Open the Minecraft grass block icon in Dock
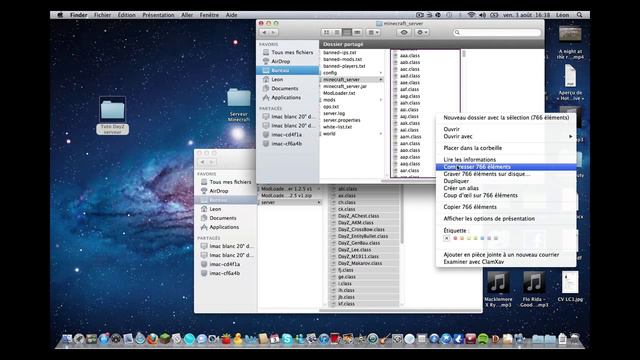This screenshot has height=360, width=640. pyautogui.click(x=165, y=339)
